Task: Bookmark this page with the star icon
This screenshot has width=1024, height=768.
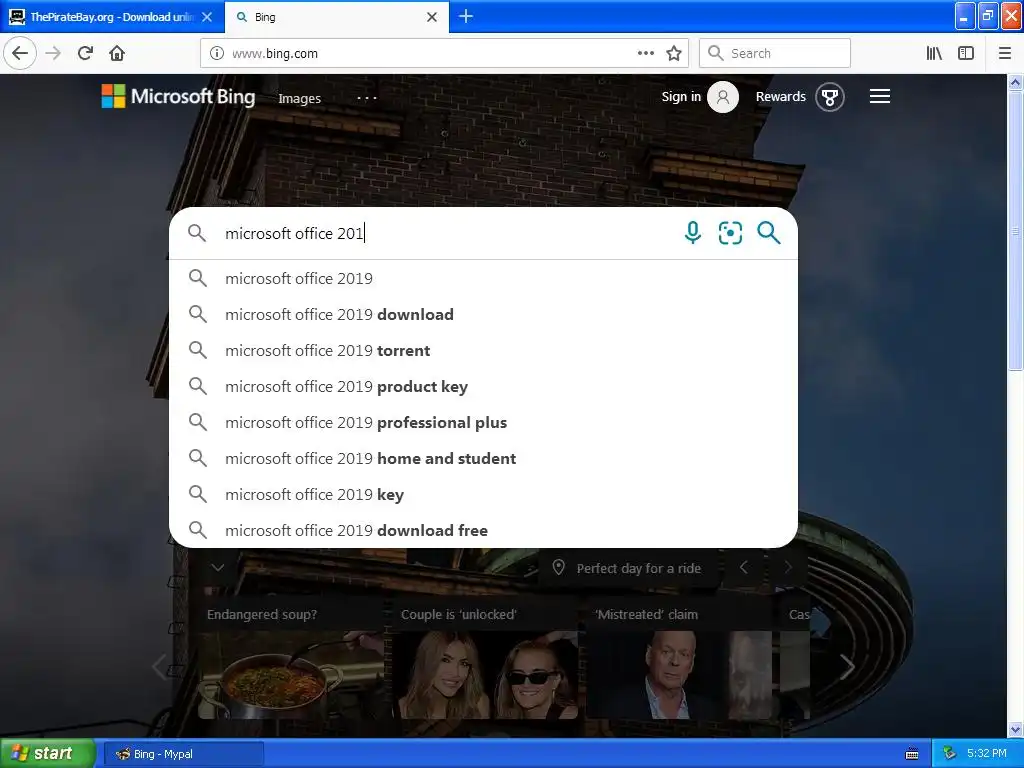Action: tap(674, 53)
